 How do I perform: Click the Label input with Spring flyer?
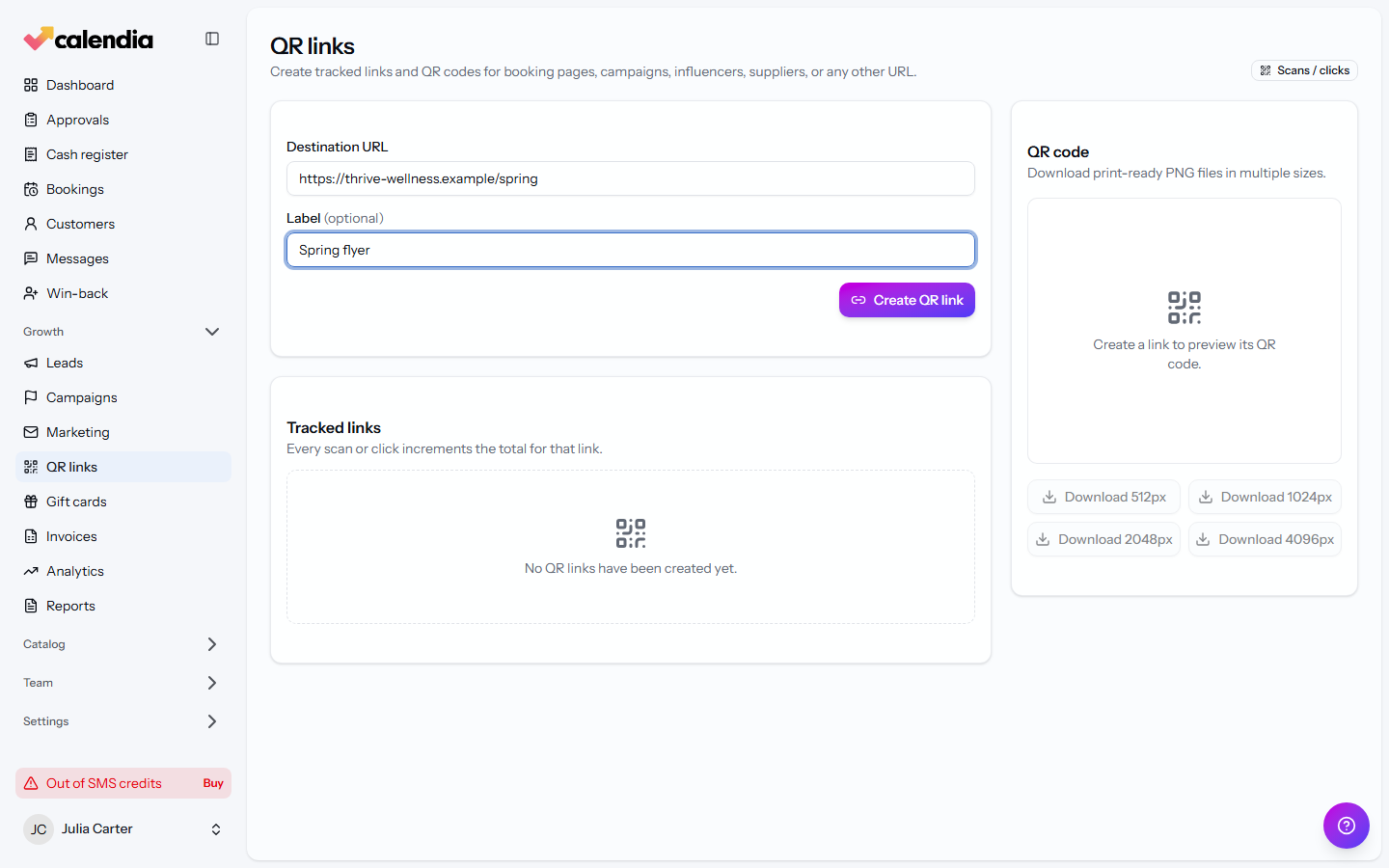pos(631,250)
